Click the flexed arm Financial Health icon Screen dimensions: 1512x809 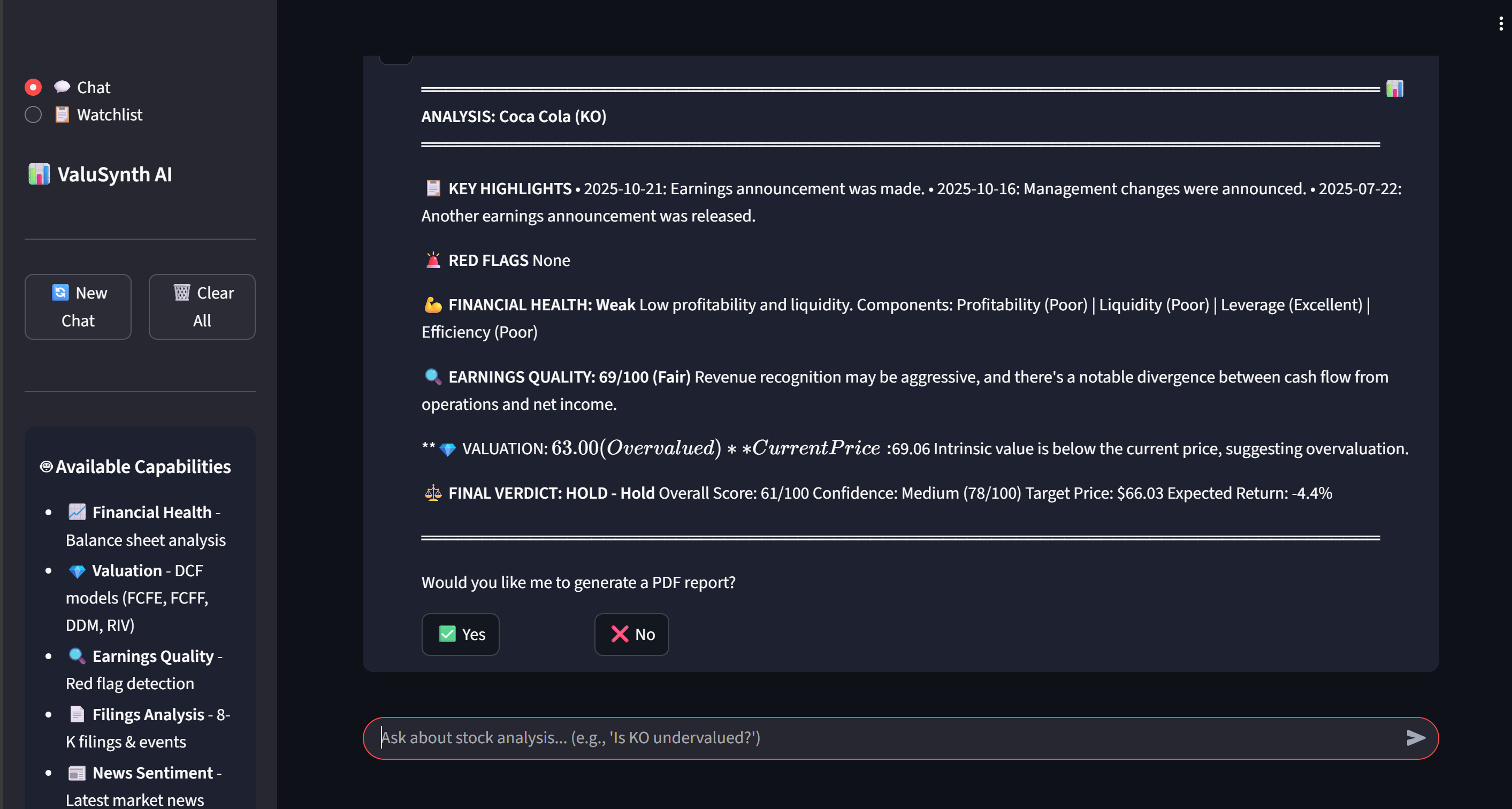(433, 304)
